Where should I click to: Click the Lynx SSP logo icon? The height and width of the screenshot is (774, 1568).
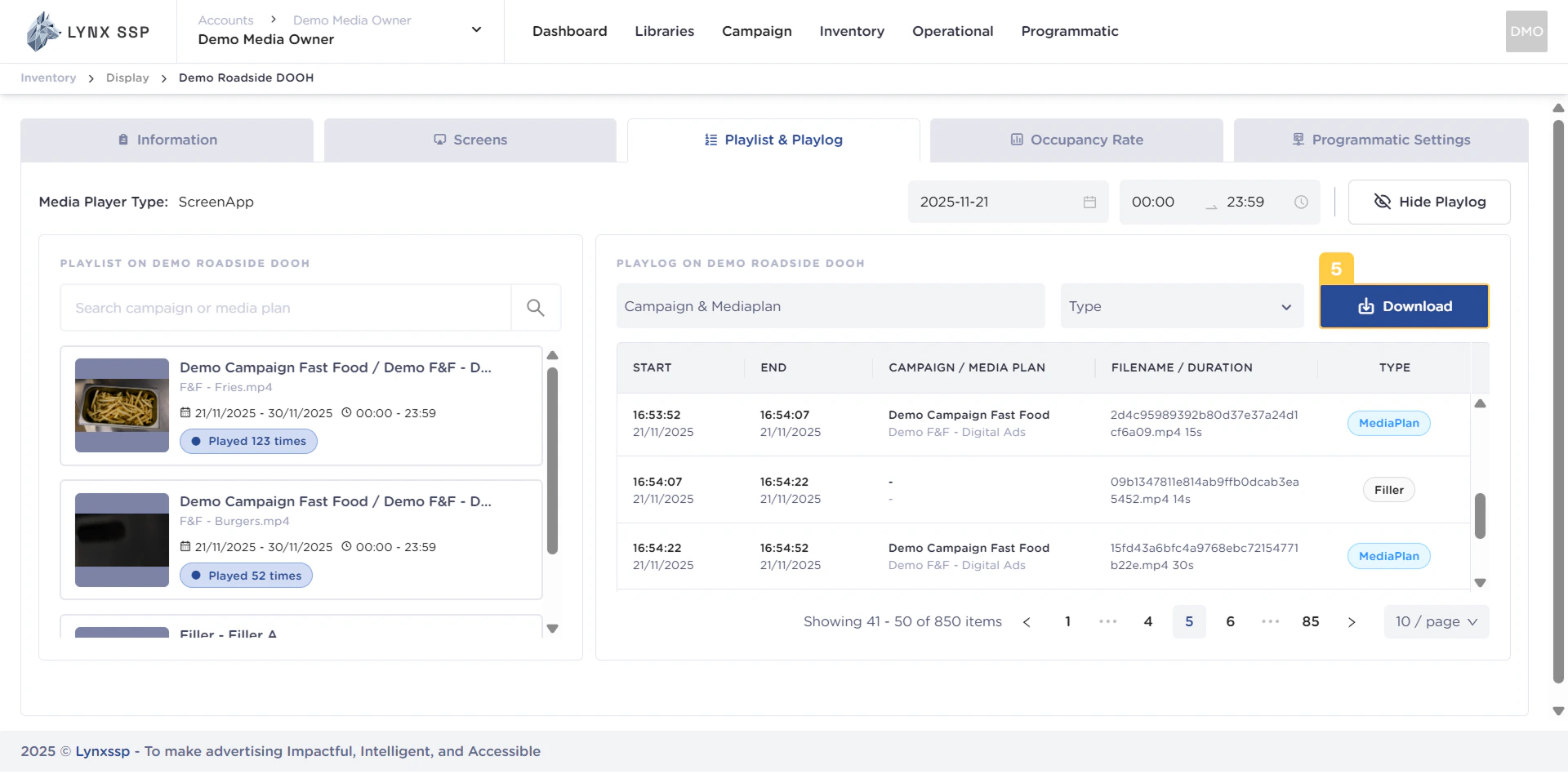click(x=42, y=31)
